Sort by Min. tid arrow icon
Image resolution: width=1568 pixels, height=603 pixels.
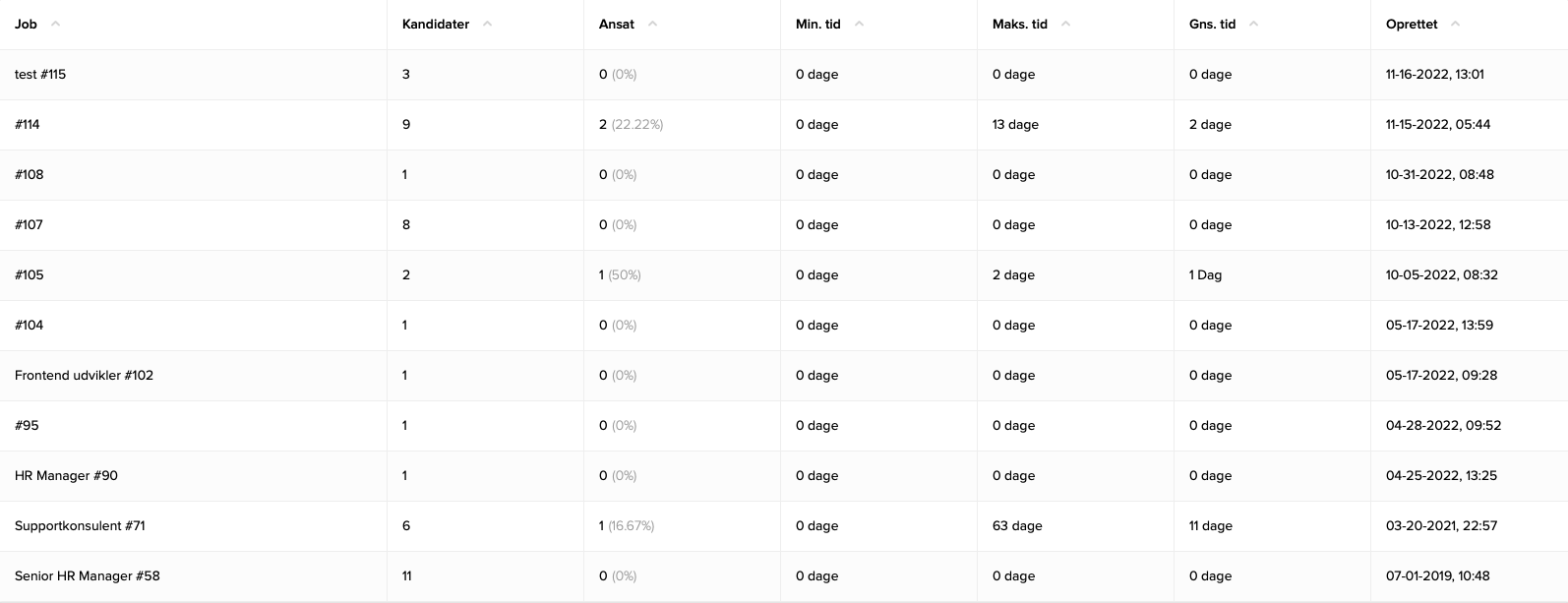[x=859, y=24]
